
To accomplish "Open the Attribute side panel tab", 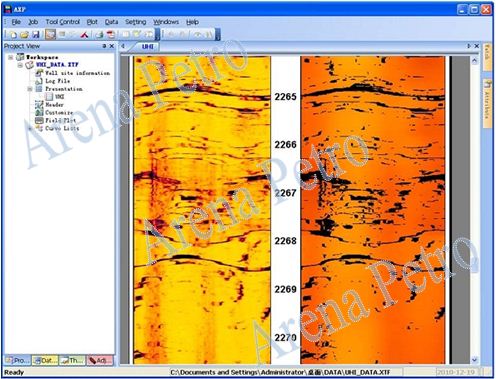I will [488, 103].
